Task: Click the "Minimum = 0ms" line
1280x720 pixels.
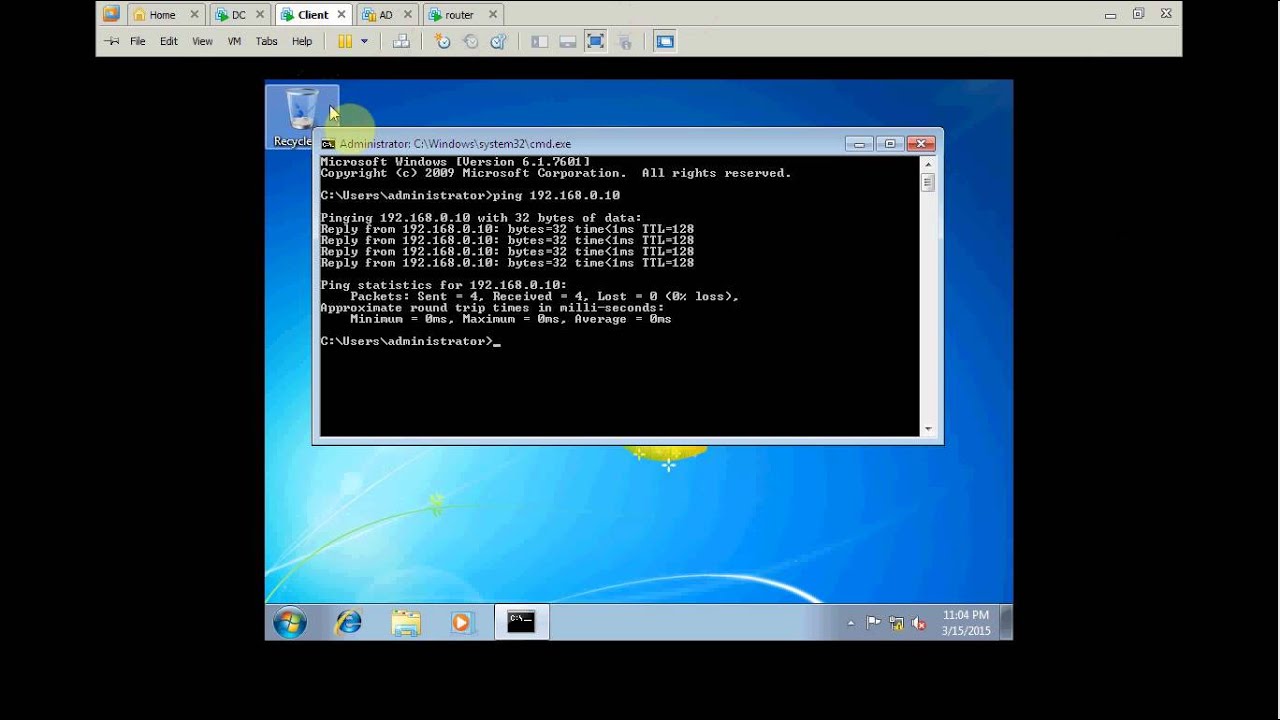Action: pos(510,319)
